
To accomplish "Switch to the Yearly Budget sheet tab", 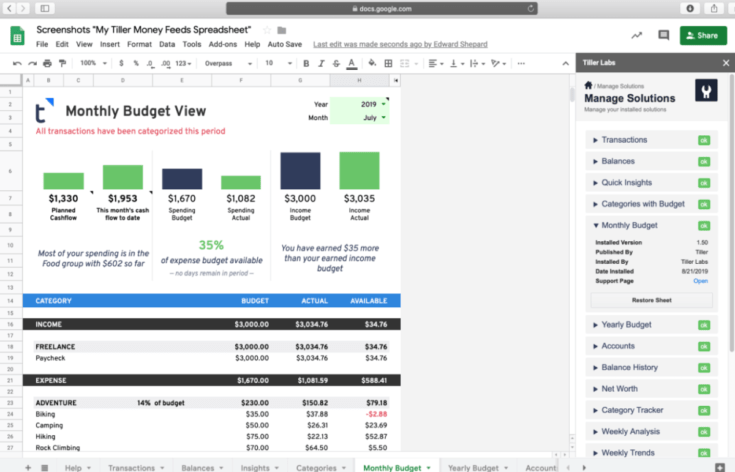I will click(x=477, y=467).
